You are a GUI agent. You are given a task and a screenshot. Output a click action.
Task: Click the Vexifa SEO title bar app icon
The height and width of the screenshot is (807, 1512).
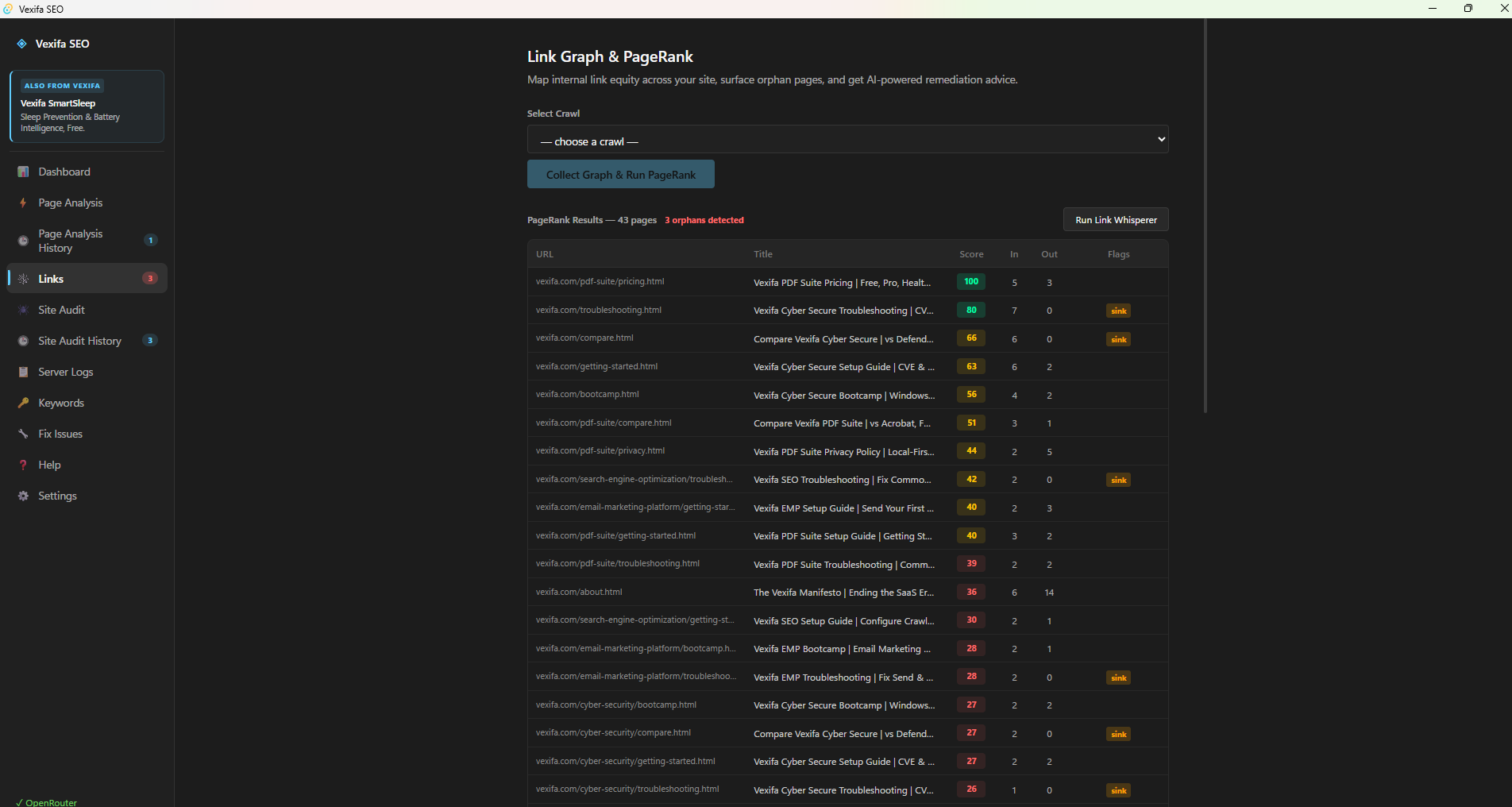pyautogui.click(x=9, y=9)
